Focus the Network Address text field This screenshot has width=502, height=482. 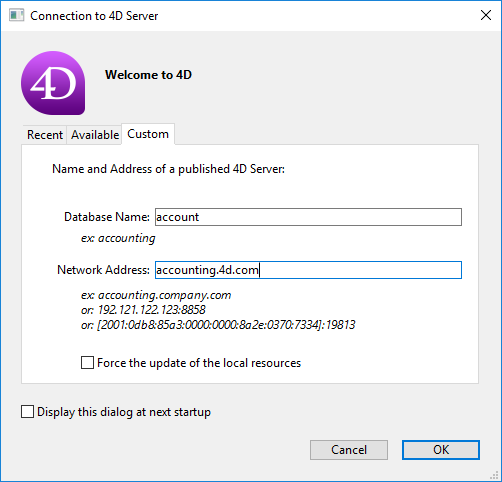308,270
